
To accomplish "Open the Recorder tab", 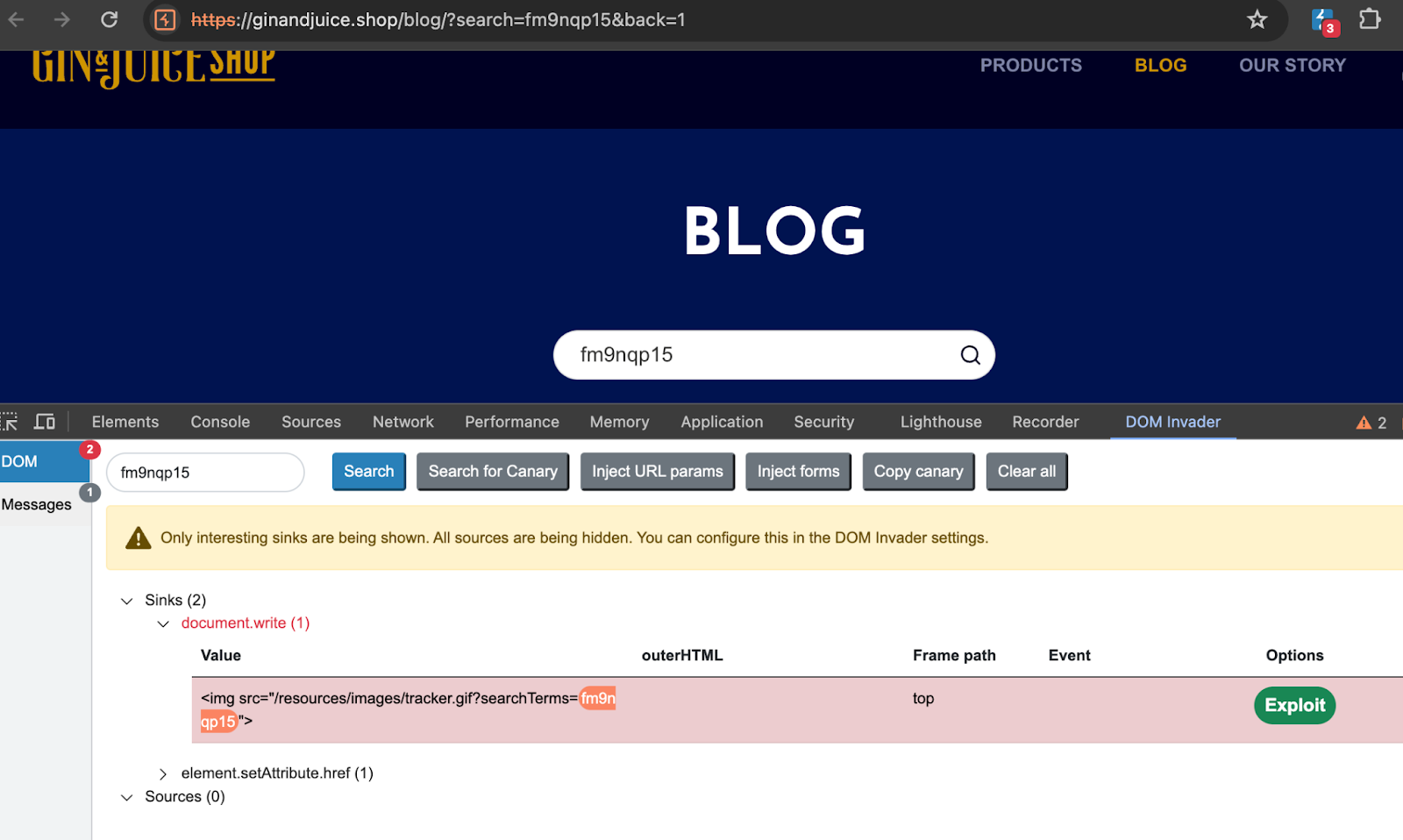I will point(1046,422).
